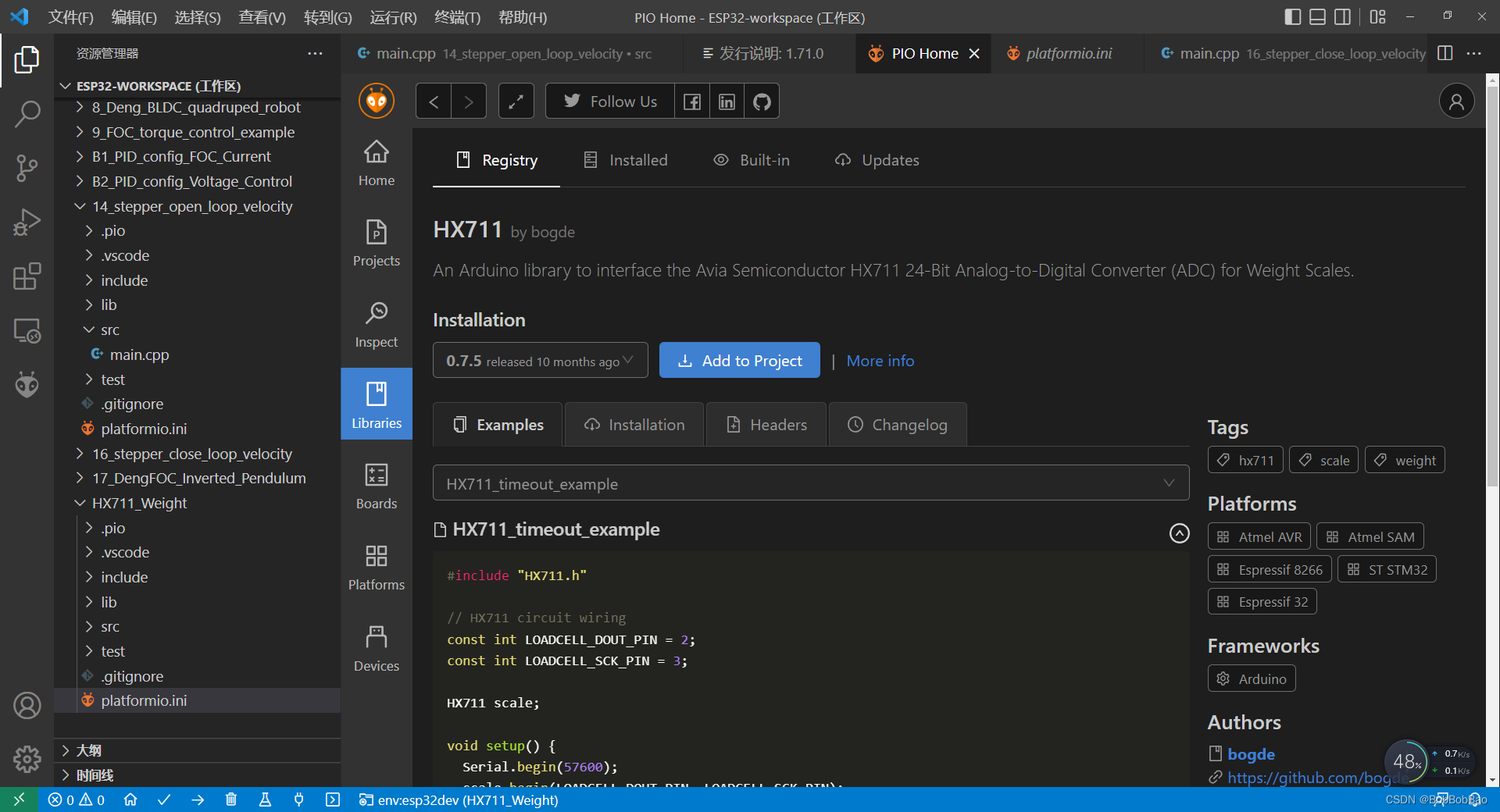Open PIO Boards section
The width and height of the screenshot is (1500, 812).
point(377,486)
